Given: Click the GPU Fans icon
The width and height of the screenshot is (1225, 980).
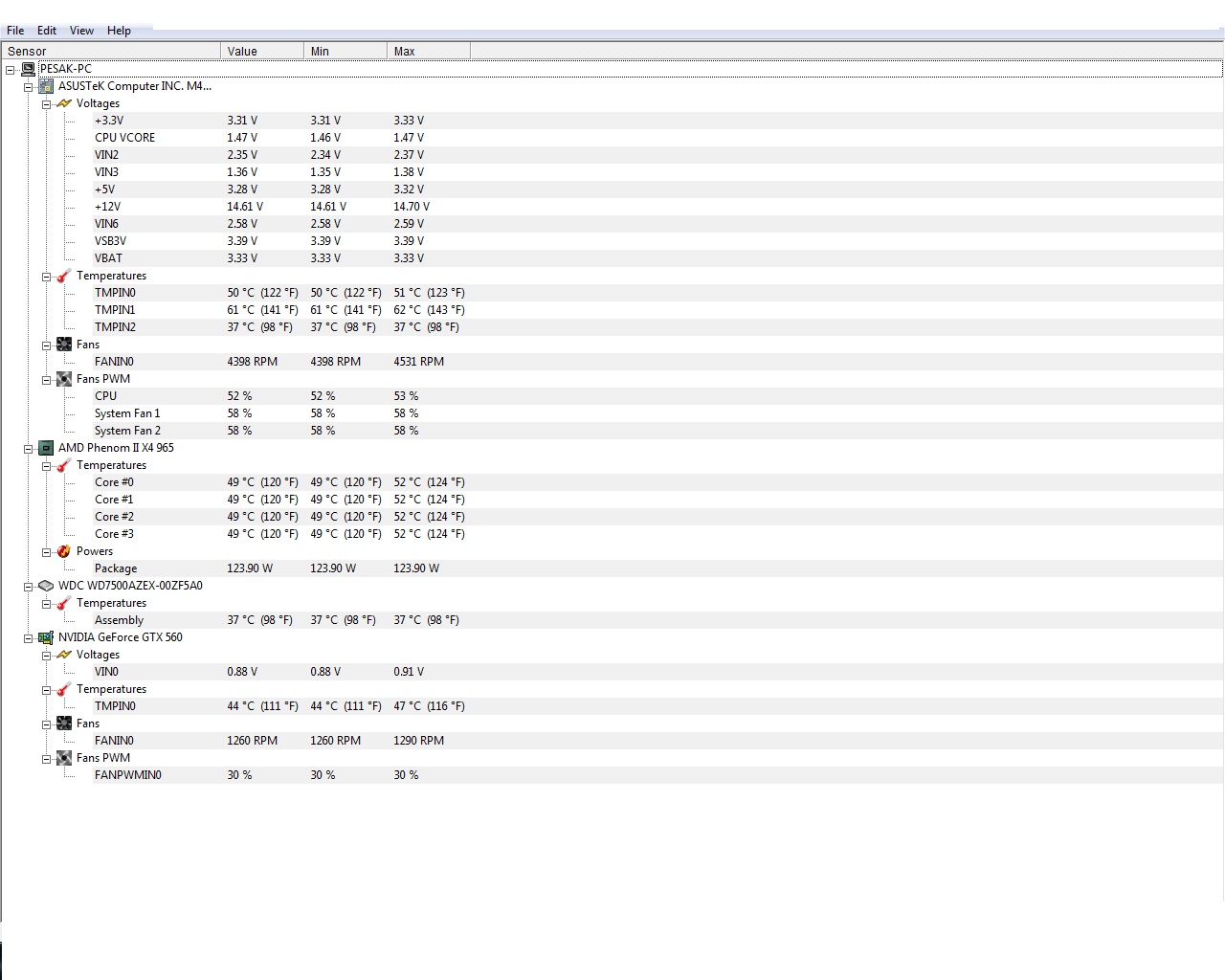Looking at the screenshot, I should [x=64, y=724].
